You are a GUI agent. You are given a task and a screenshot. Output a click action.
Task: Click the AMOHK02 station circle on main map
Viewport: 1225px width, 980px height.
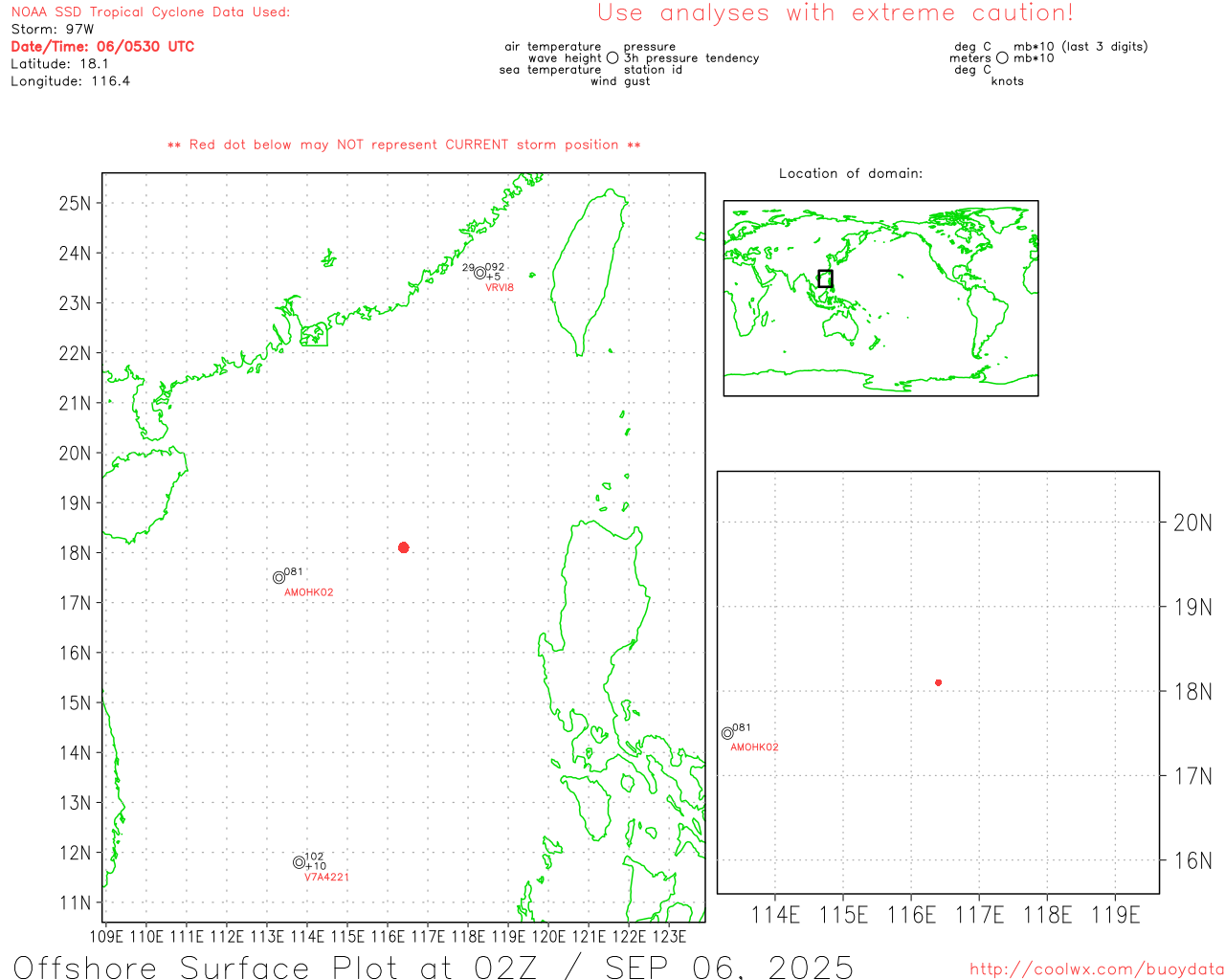click(x=279, y=577)
